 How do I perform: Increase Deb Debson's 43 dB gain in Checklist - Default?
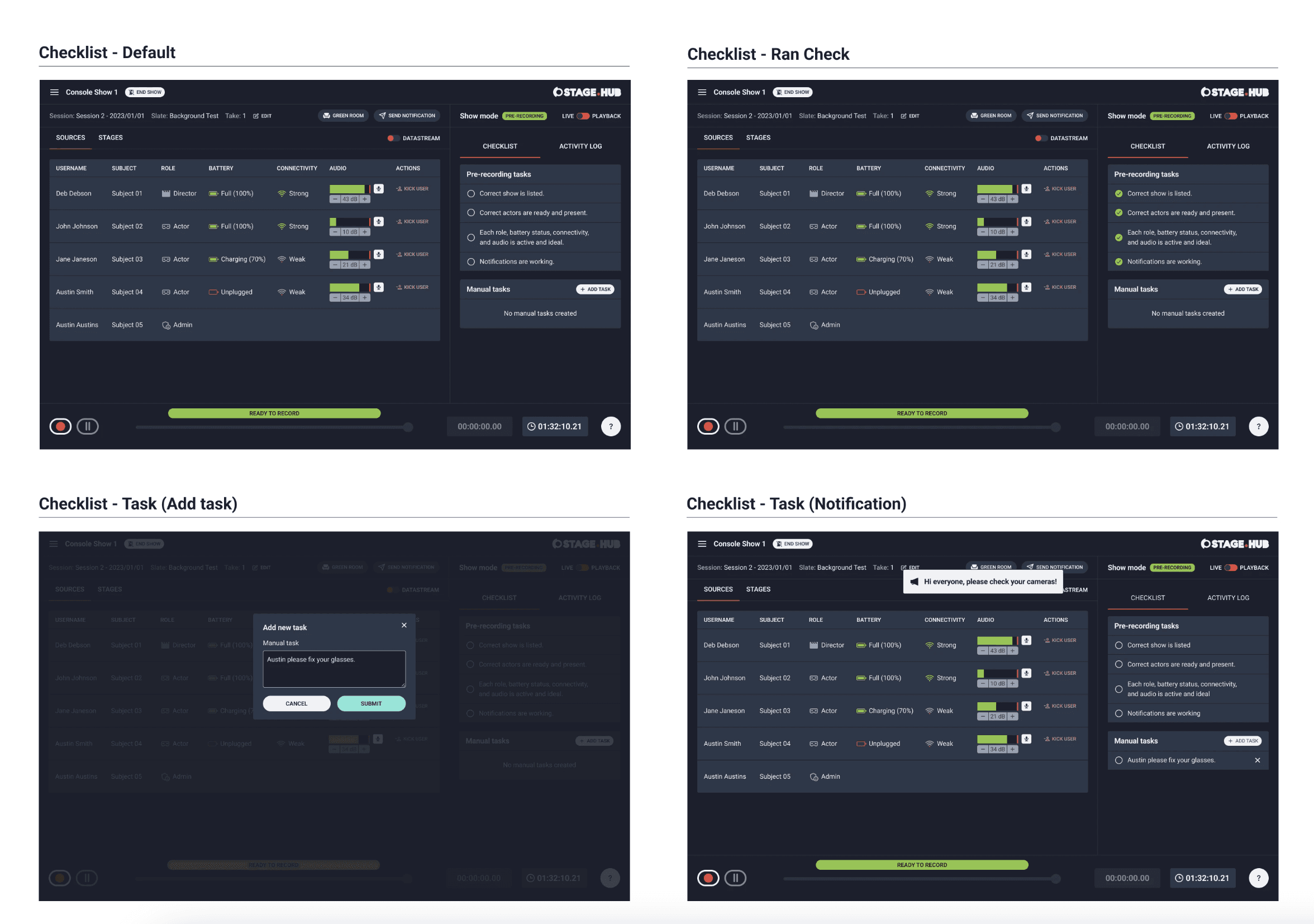coord(365,199)
